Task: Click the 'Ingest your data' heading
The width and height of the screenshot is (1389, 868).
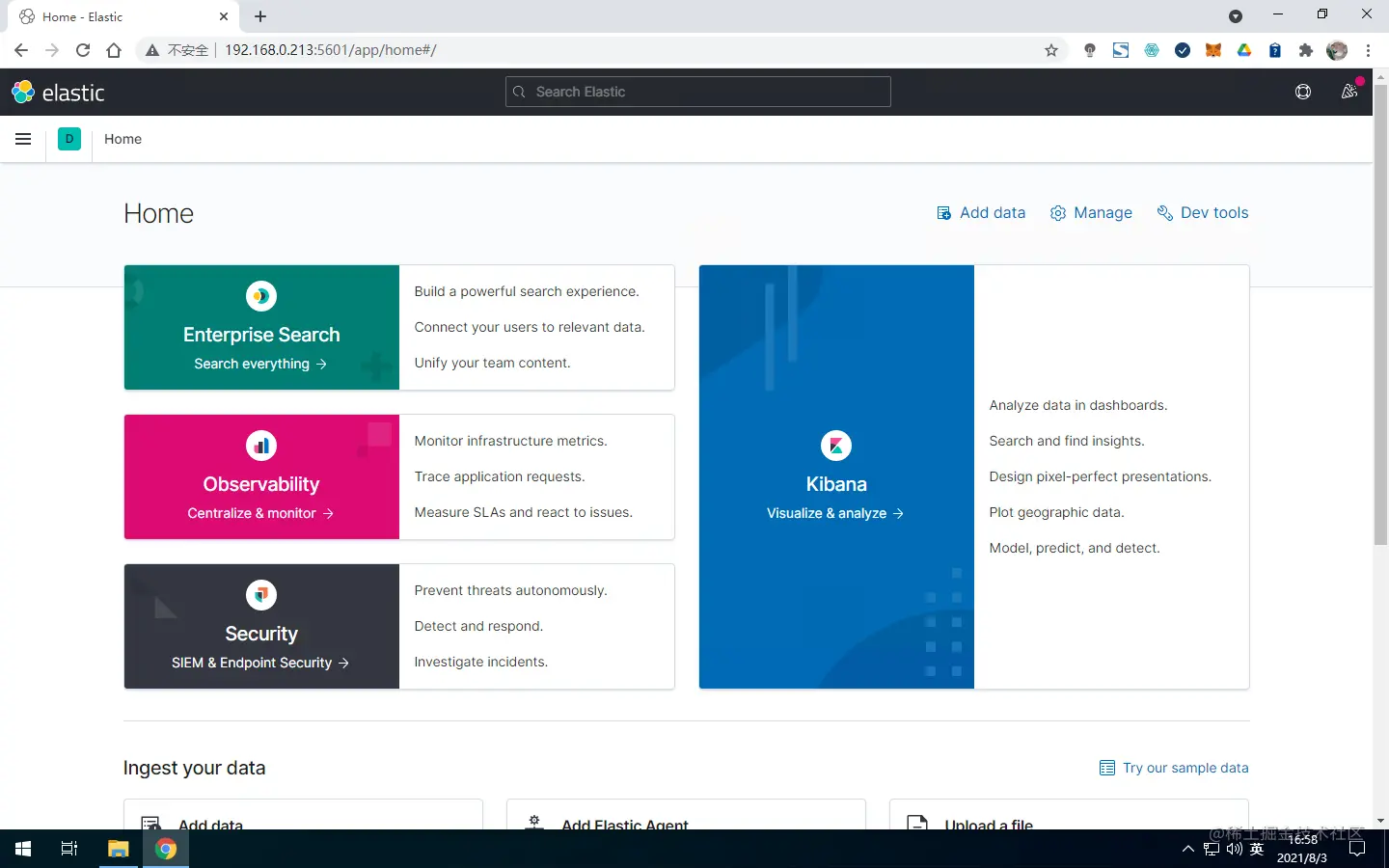Action: click(194, 768)
